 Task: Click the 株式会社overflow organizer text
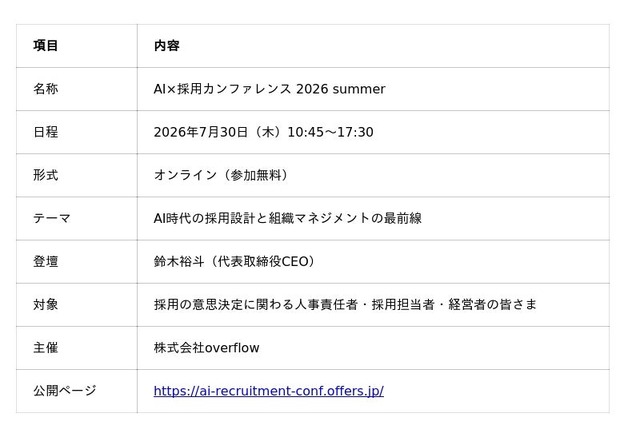pos(207,348)
